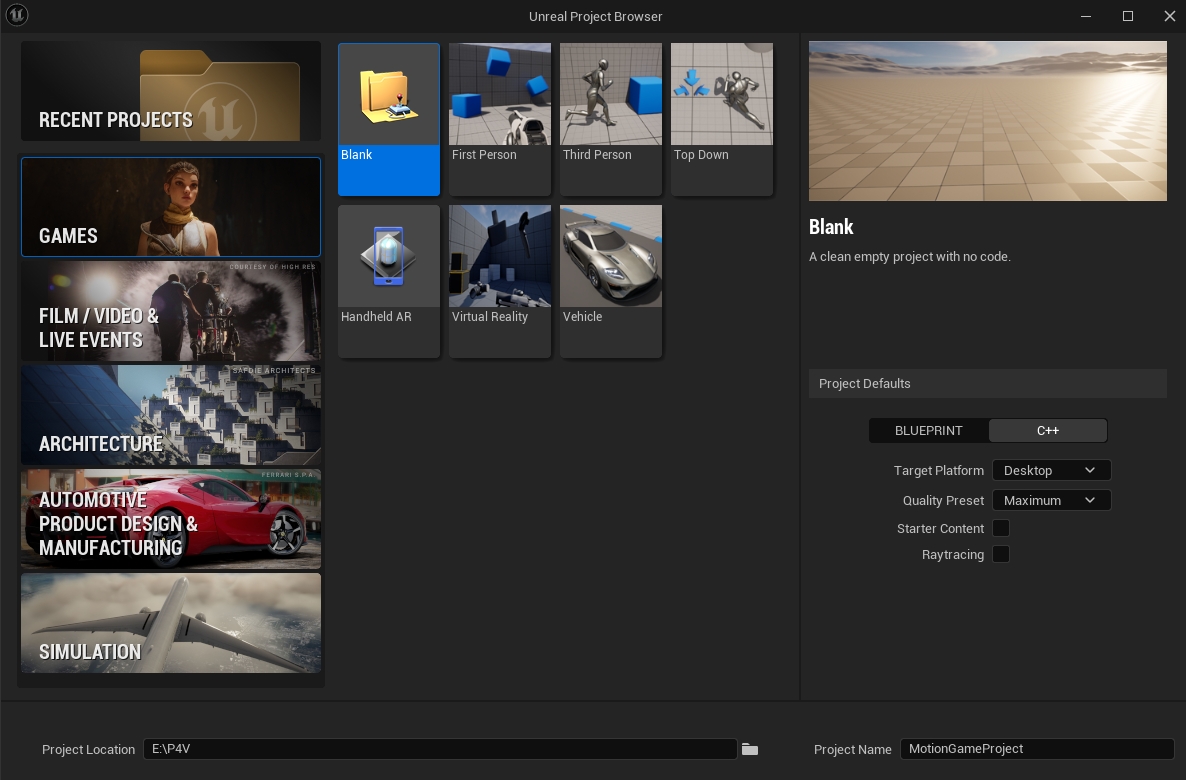Image resolution: width=1186 pixels, height=780 pixels.
Task: Open the Target Platform dropdown
Action: tap(1051, 470)
